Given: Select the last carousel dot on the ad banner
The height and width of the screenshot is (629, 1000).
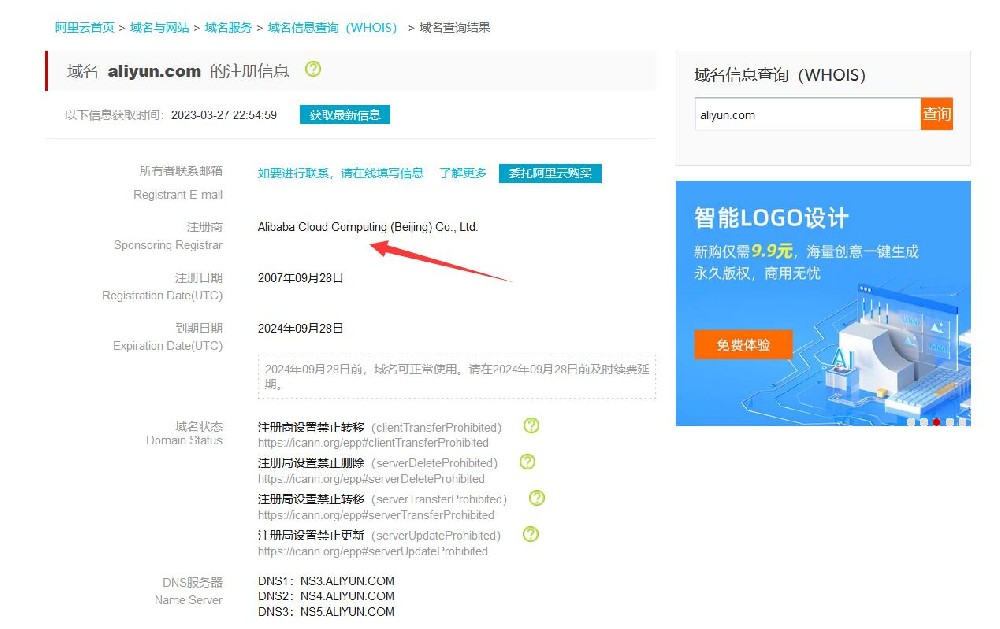Looking at the screenshot, I should point(962,422).
